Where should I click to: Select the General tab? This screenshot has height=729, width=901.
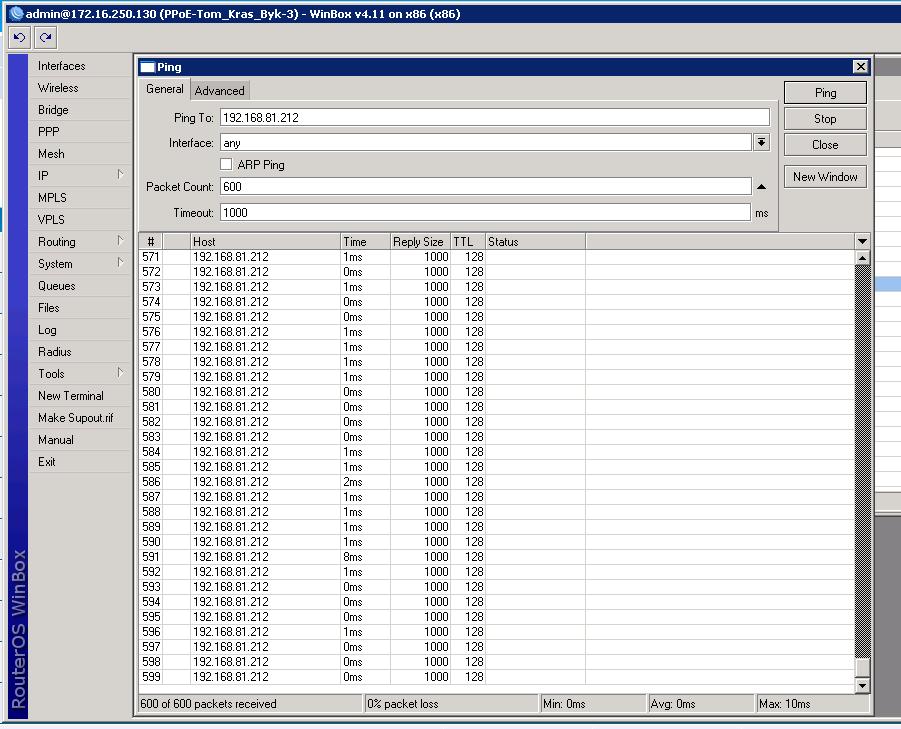click(165, 89)
